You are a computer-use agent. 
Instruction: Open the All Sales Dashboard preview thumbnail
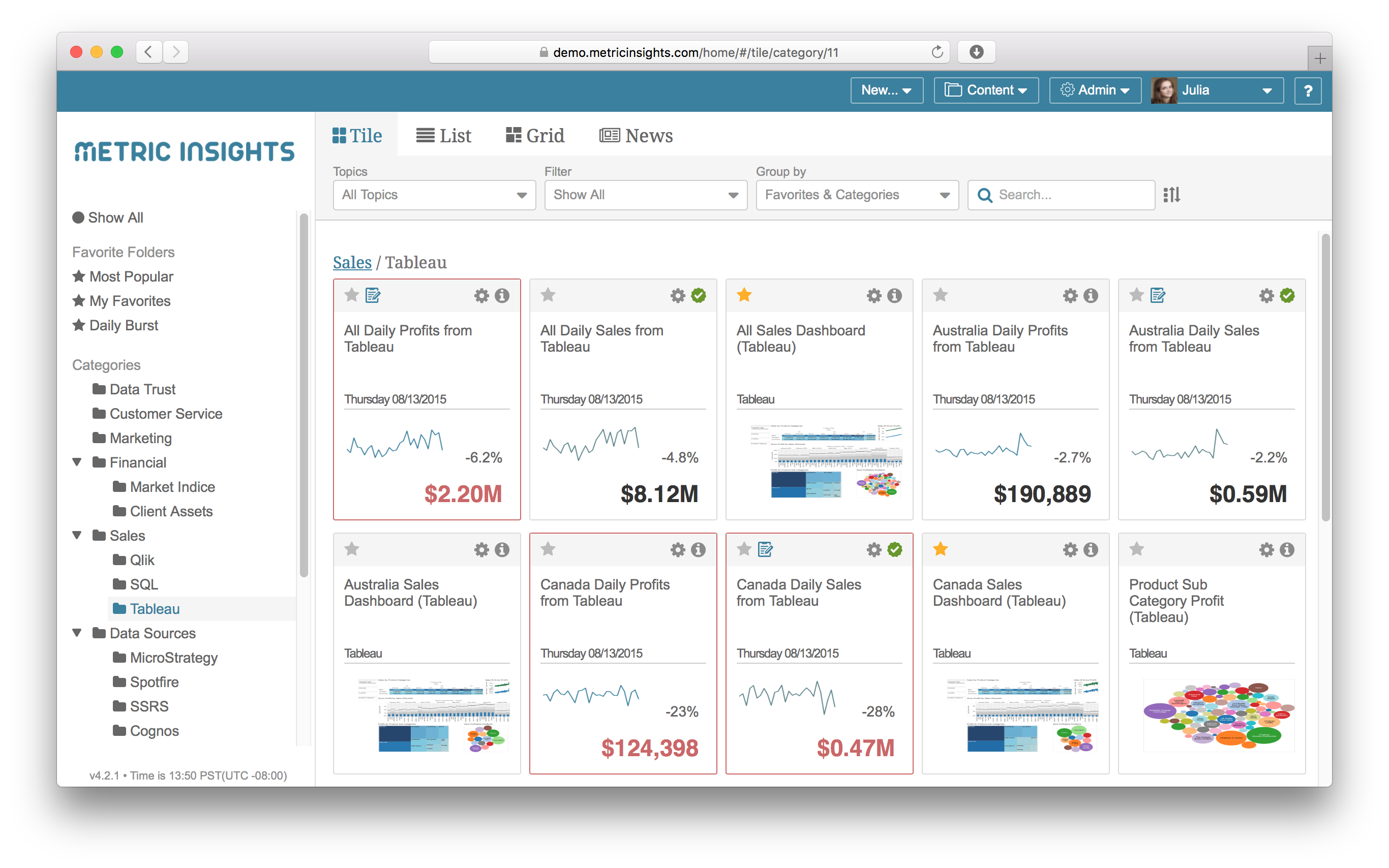826,461
